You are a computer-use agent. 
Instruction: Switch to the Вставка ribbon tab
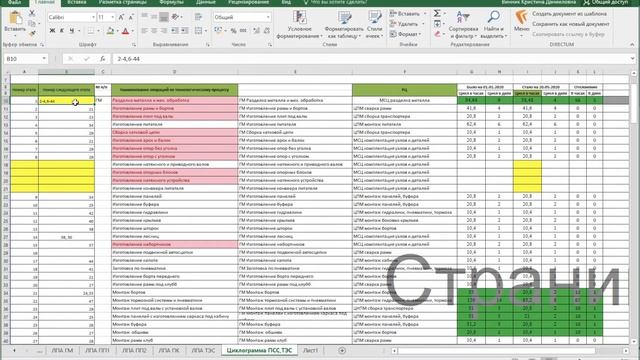(76, 2)
